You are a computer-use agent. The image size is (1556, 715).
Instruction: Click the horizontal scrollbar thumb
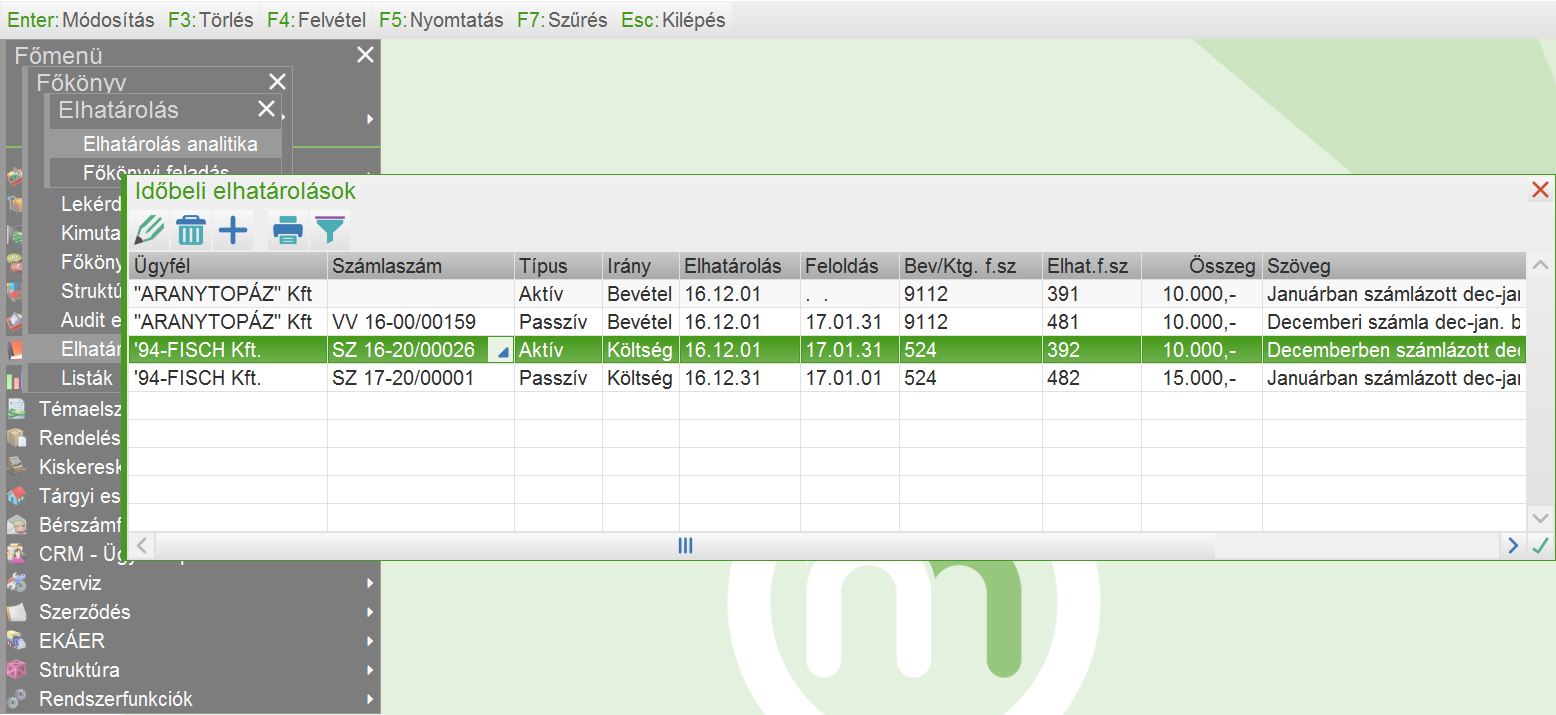point(685,546)
